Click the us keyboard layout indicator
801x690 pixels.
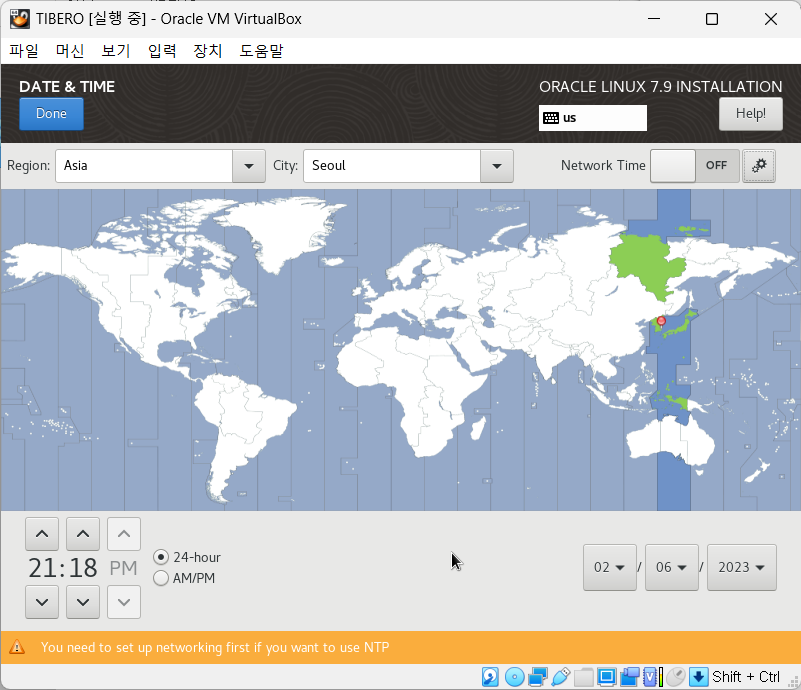[x=593, y=118]
